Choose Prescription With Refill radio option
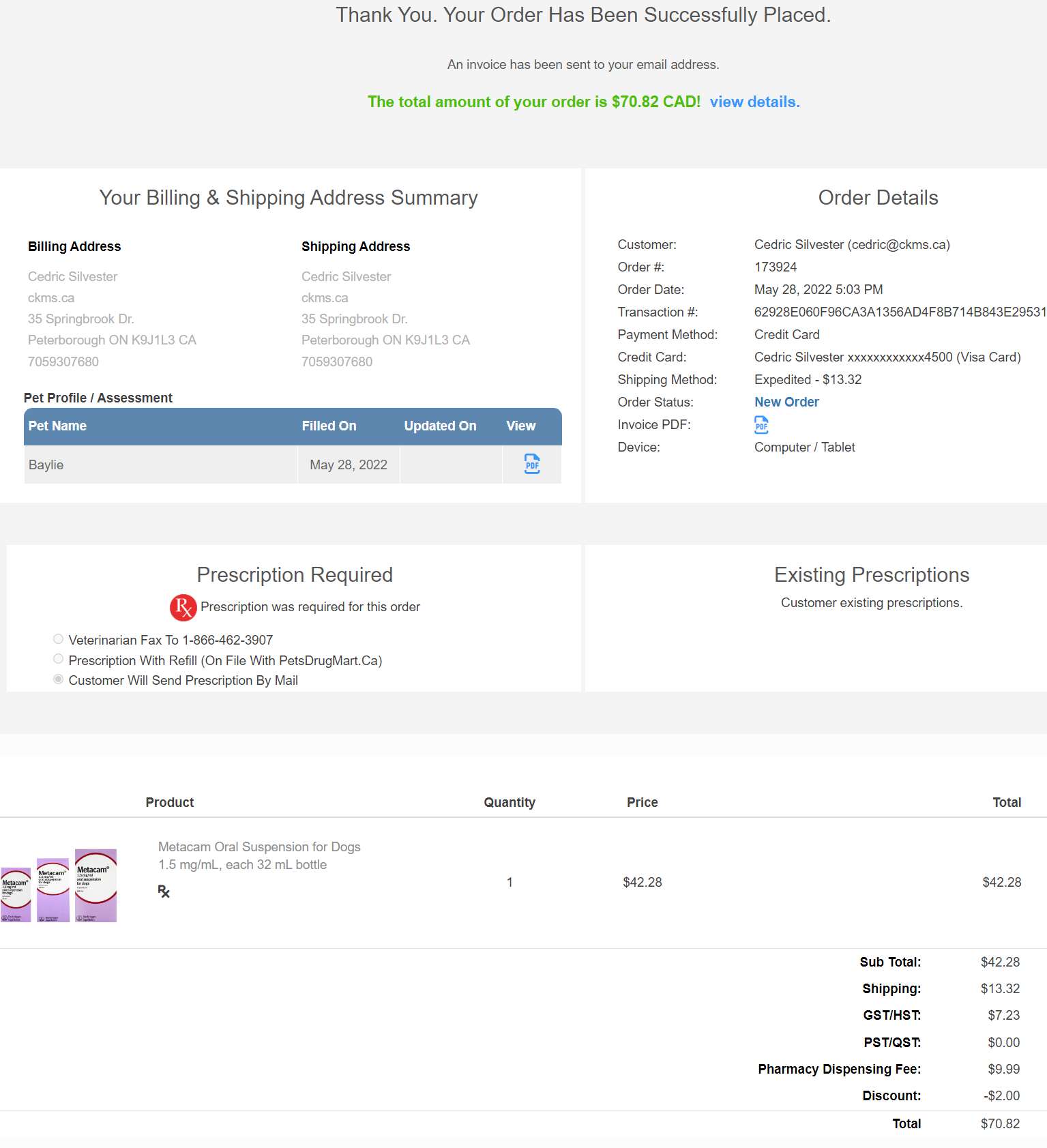The height and width of the screenshot is (1148, 1047). pyautogui.click(x=59, y=660)
